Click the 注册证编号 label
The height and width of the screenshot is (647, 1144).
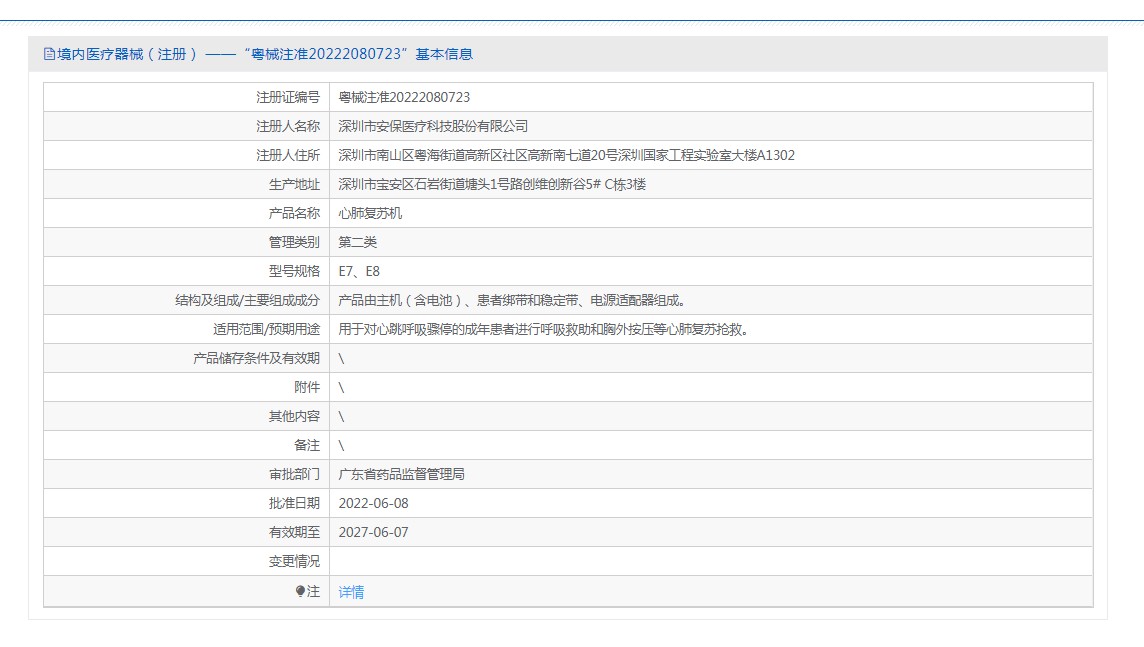(287, 97)
